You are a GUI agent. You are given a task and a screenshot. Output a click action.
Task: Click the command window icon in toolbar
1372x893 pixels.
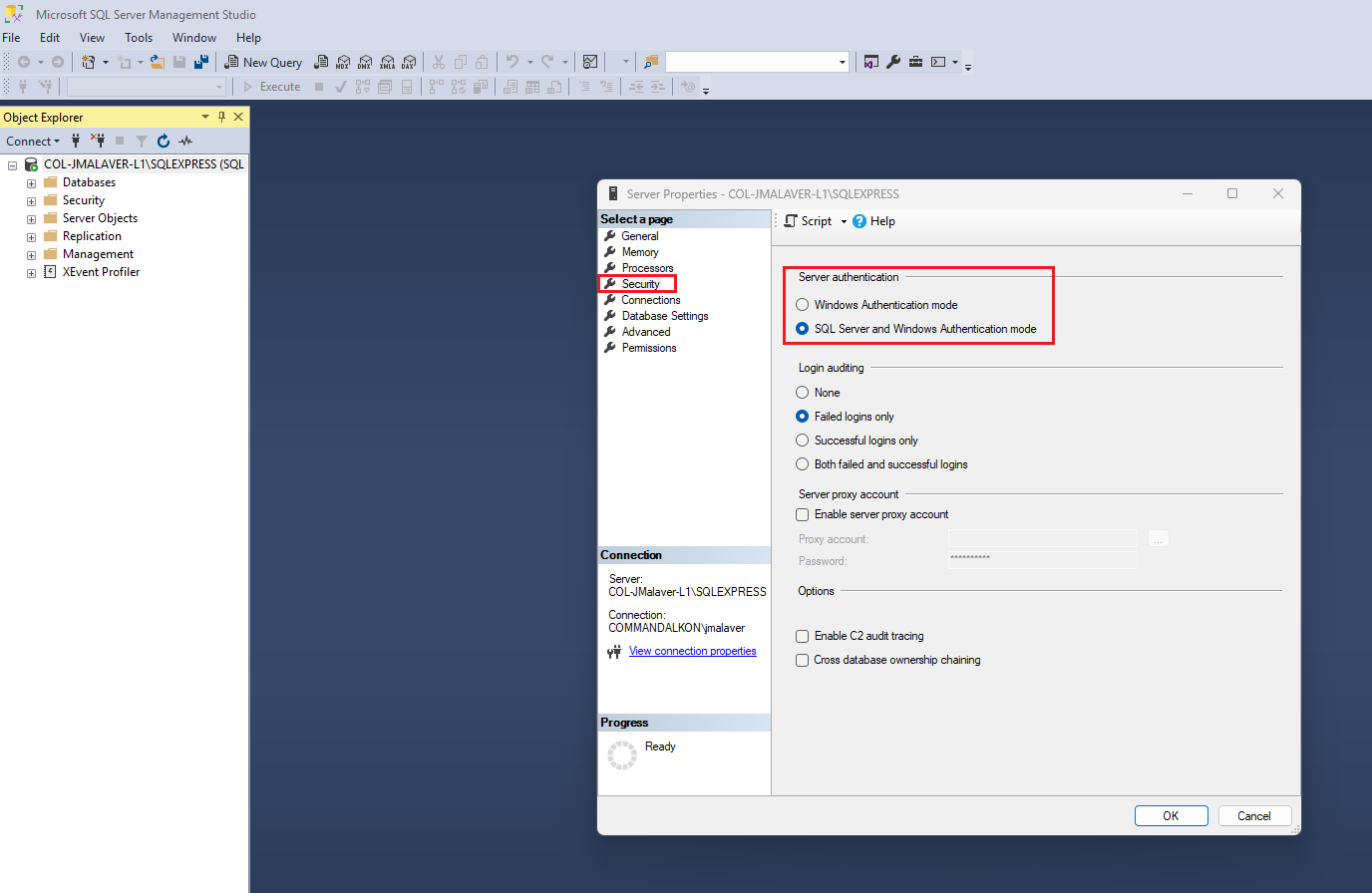click(x=938, y=62)
